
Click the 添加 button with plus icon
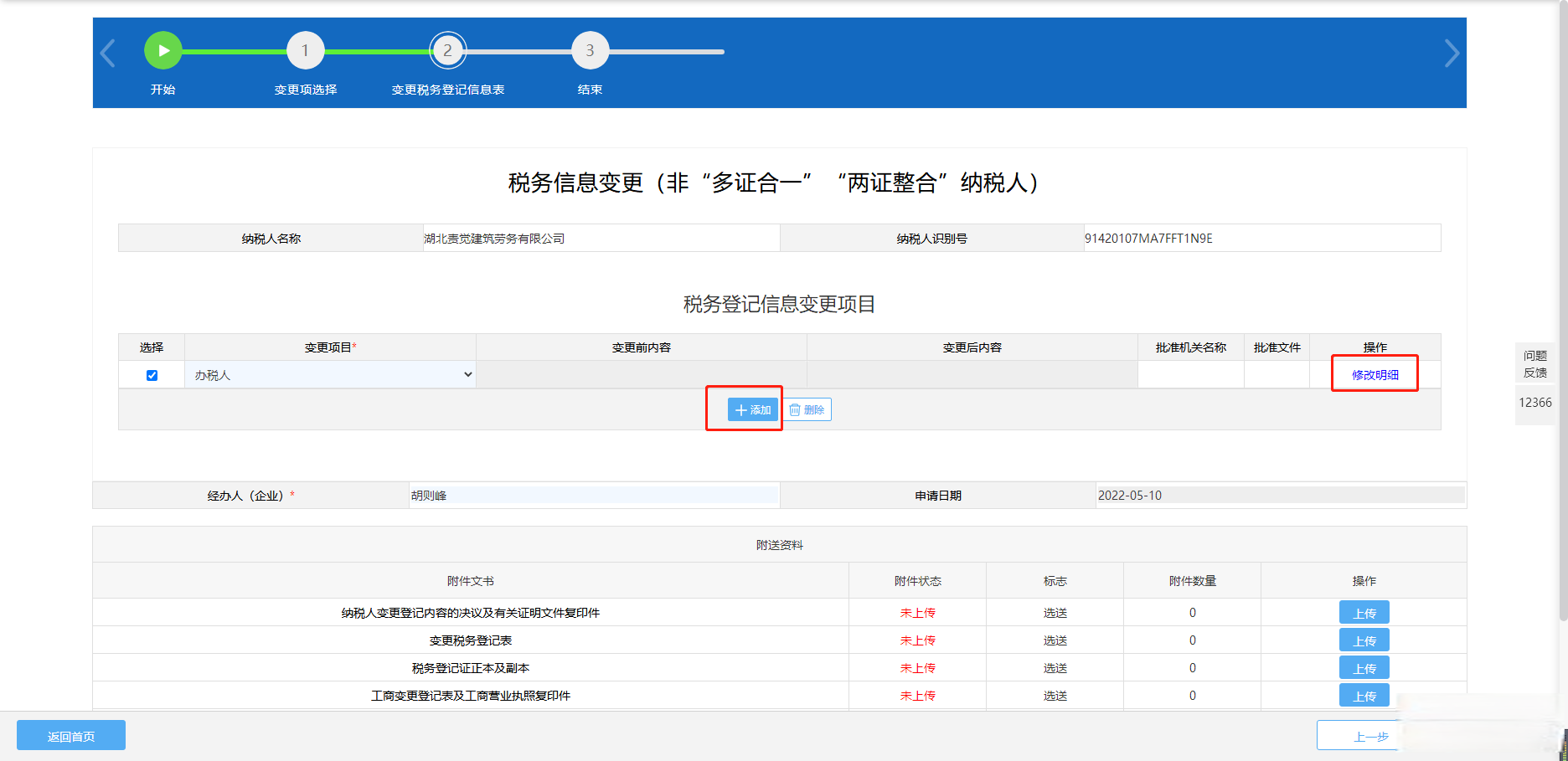(752, 409)
